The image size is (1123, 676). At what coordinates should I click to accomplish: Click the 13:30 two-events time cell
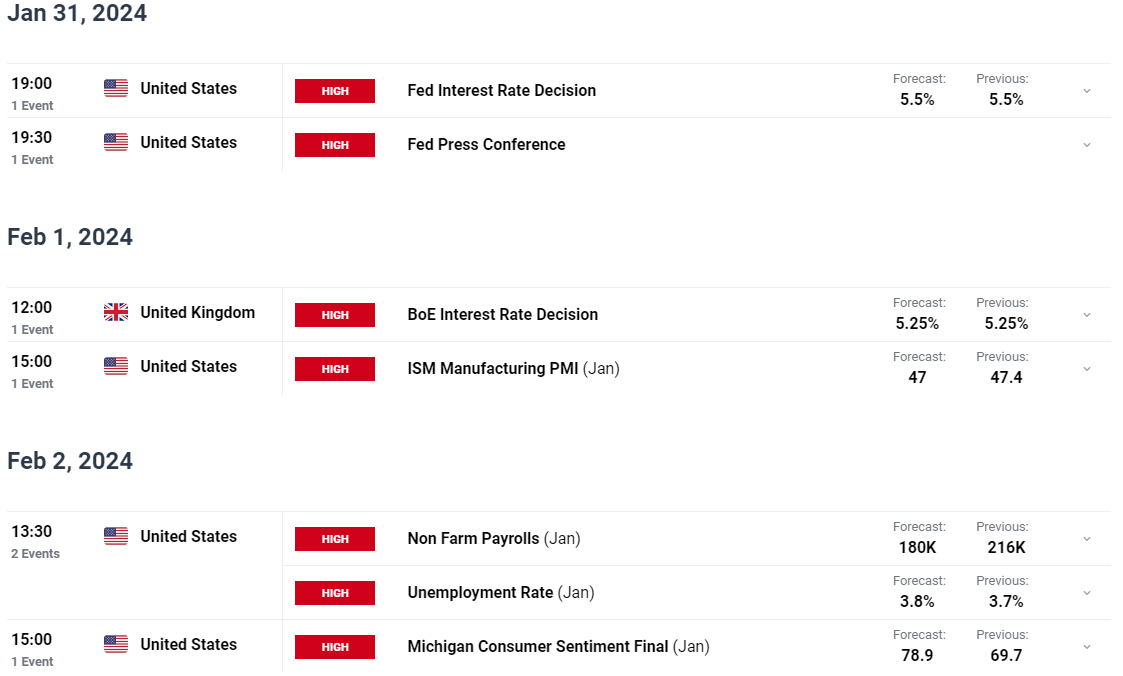click(35, 541)
